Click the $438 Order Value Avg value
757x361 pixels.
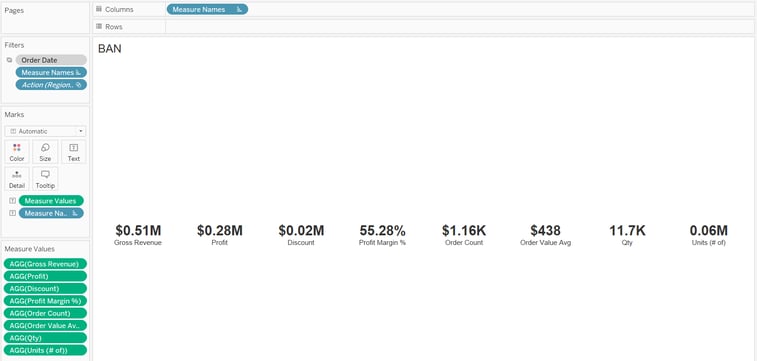pos(546,231)
